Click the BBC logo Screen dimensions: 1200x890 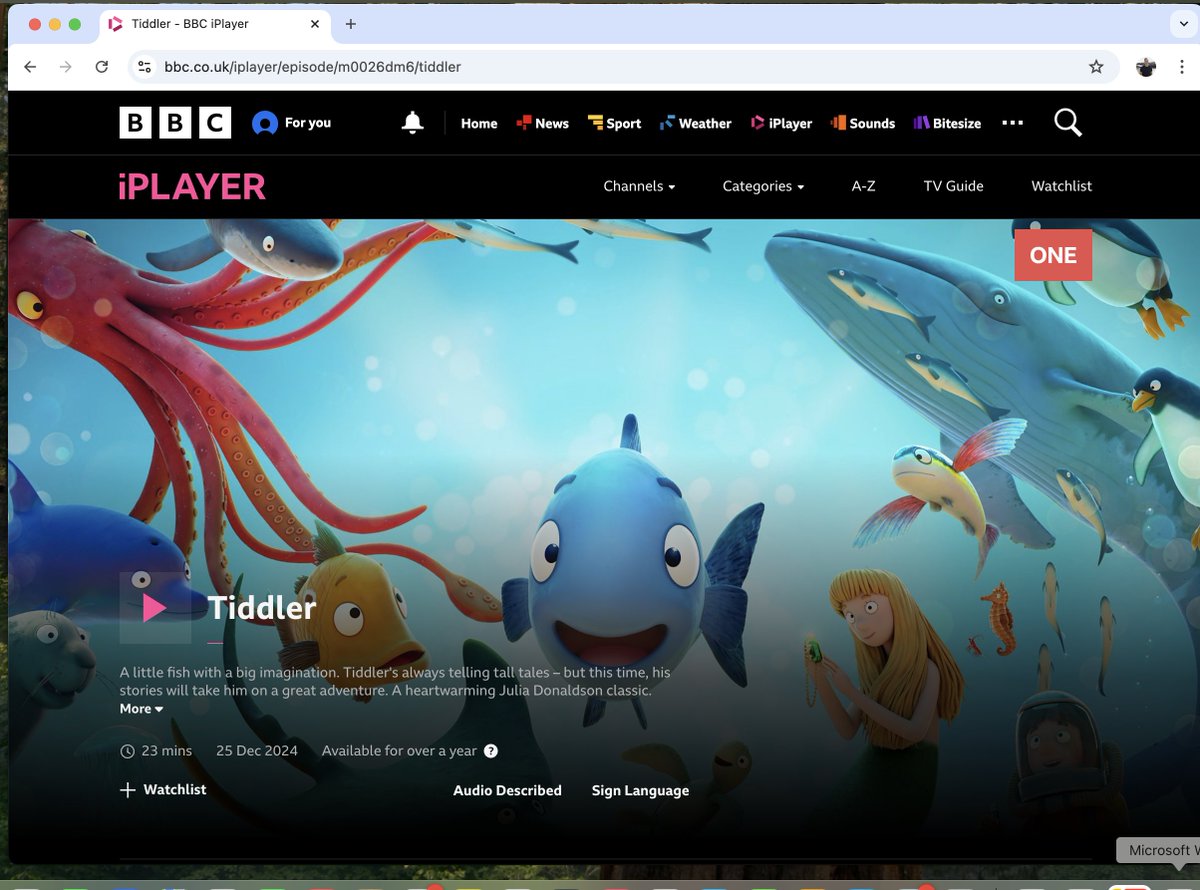pos(175,123)
